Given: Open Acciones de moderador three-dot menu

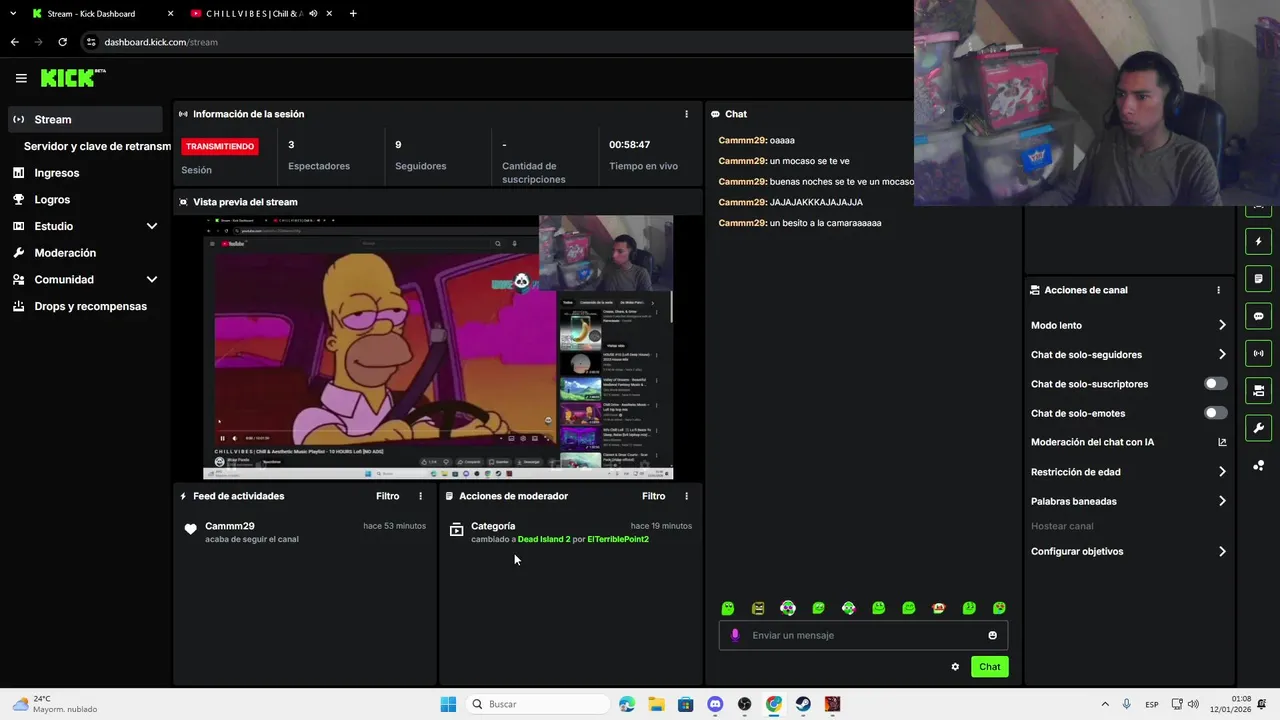Looking at the screenshot, I should [x=686, y=496].
